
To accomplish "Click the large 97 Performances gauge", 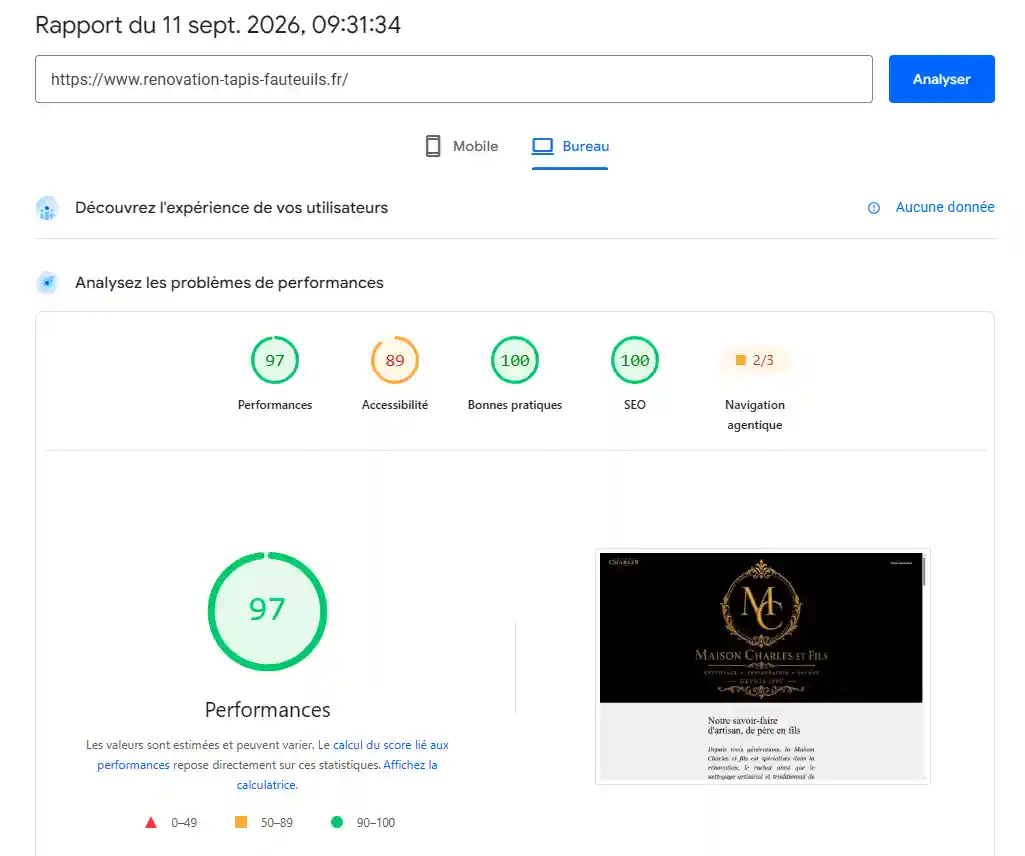I will point(267,611).
